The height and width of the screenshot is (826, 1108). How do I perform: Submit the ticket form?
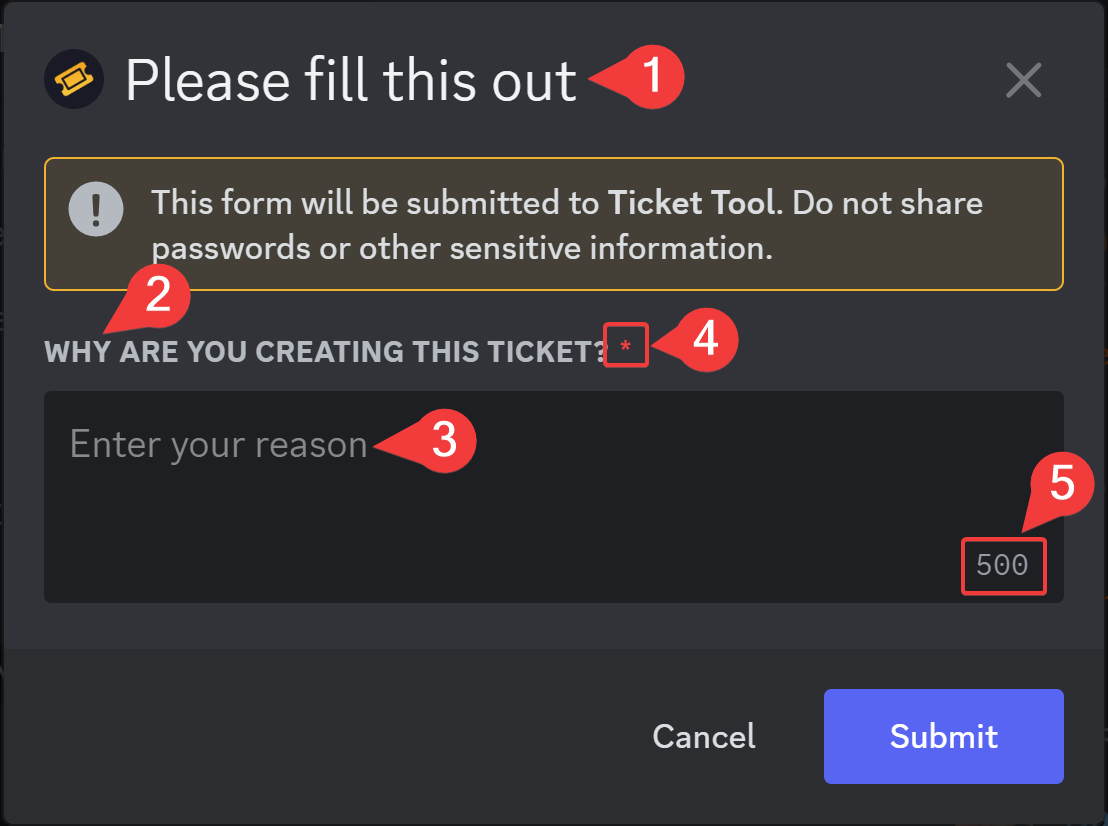(x=943, y=736)
